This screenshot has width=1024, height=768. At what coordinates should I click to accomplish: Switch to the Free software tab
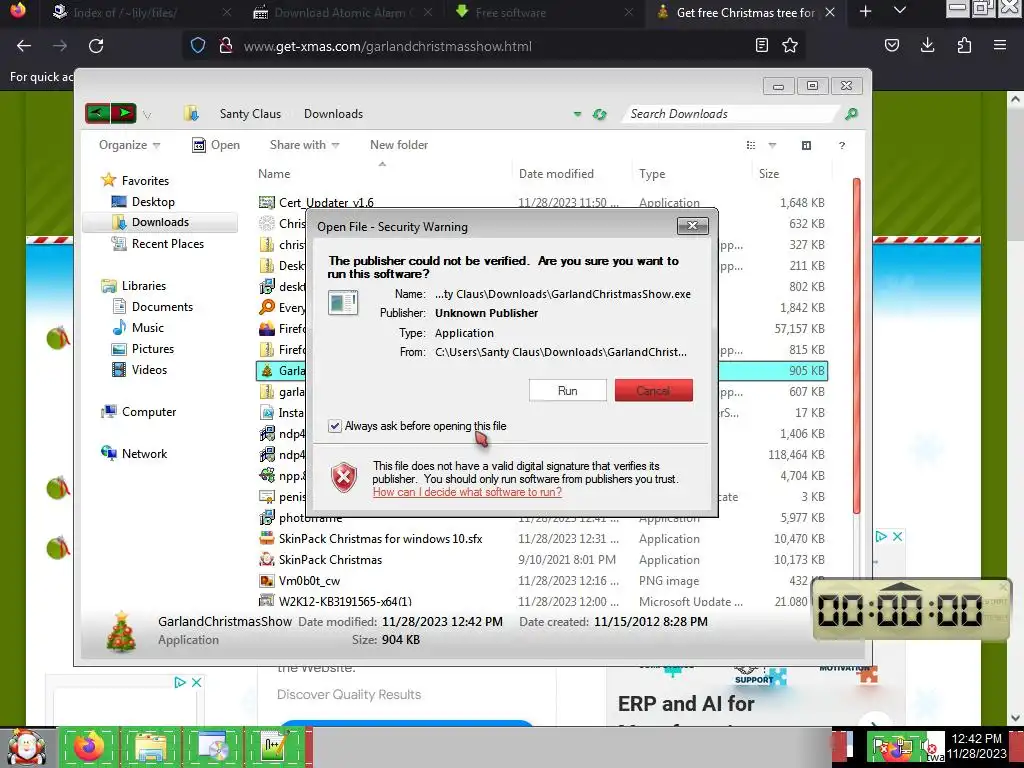point(543,12)
